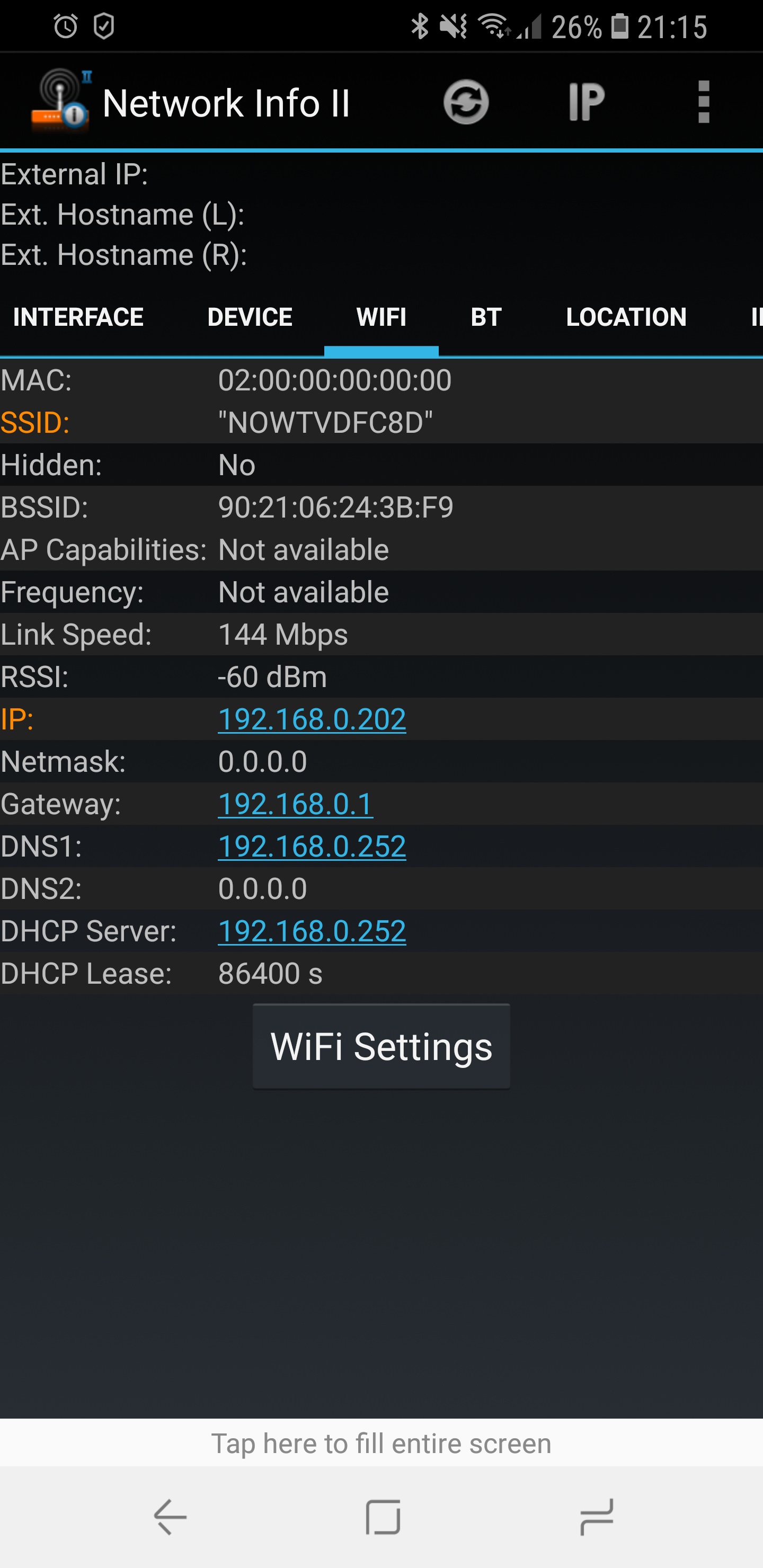Tap the alarm clock status bar icon
The height and width of the screenshot is (1568, 763).
(66, 26)
